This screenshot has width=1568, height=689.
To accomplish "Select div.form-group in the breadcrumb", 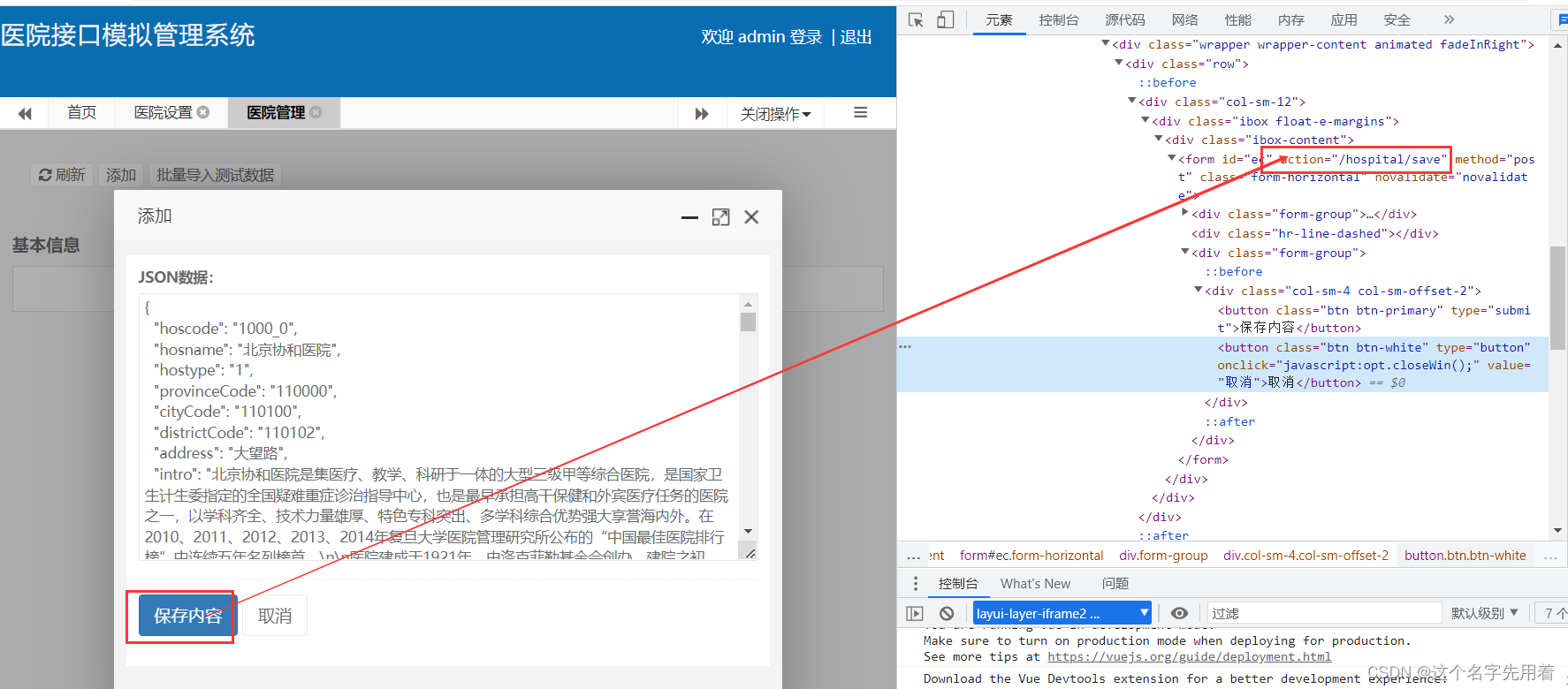I will [1163, 556].
